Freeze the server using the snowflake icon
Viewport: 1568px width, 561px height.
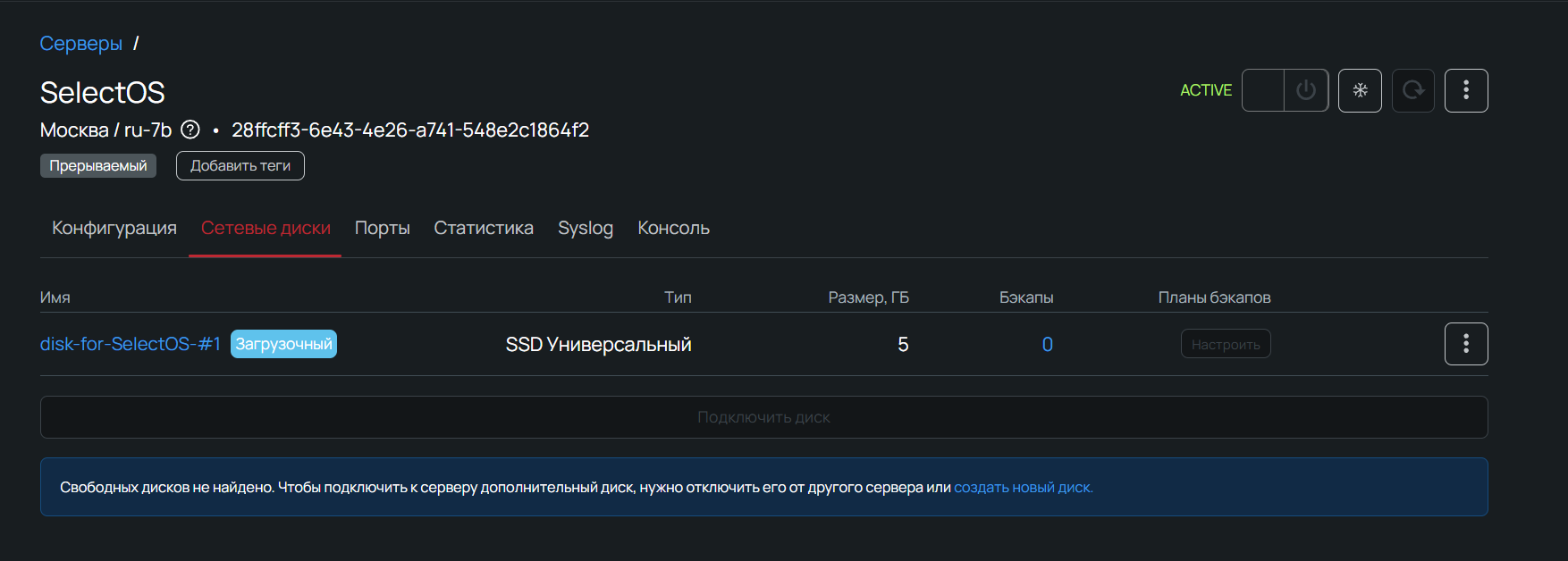pos(1360,90)
